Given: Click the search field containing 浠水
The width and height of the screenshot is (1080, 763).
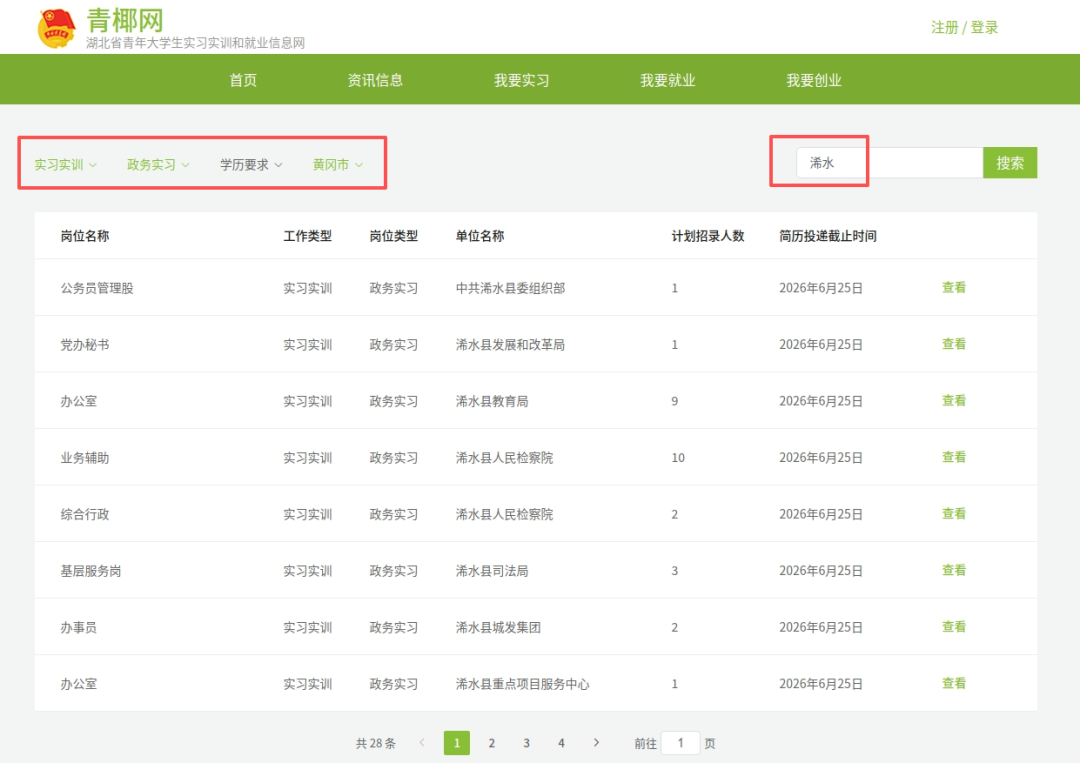Looking at the screenshot, I should point(889,163).
